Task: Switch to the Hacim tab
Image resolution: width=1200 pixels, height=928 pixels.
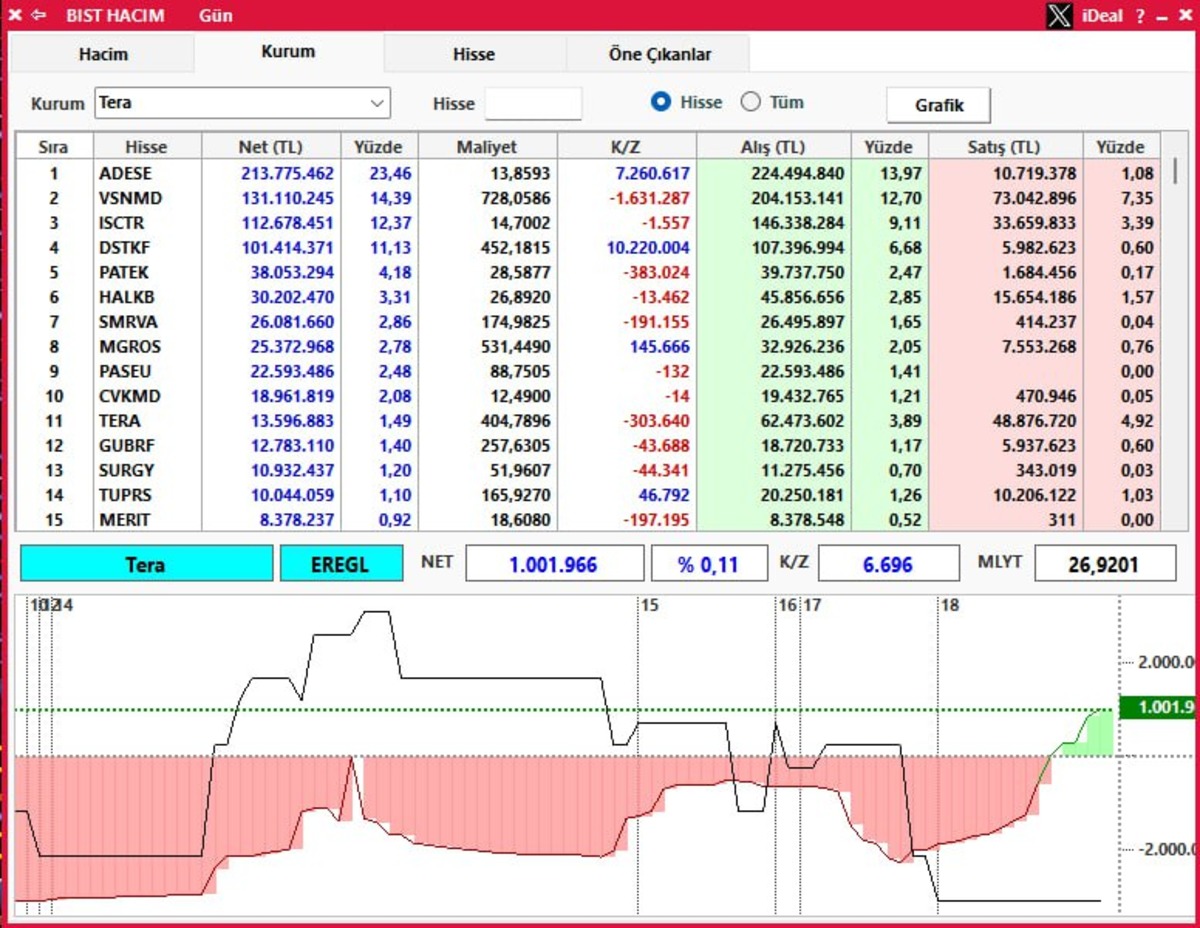Action: pyautogui.click(x=103, y=54)
